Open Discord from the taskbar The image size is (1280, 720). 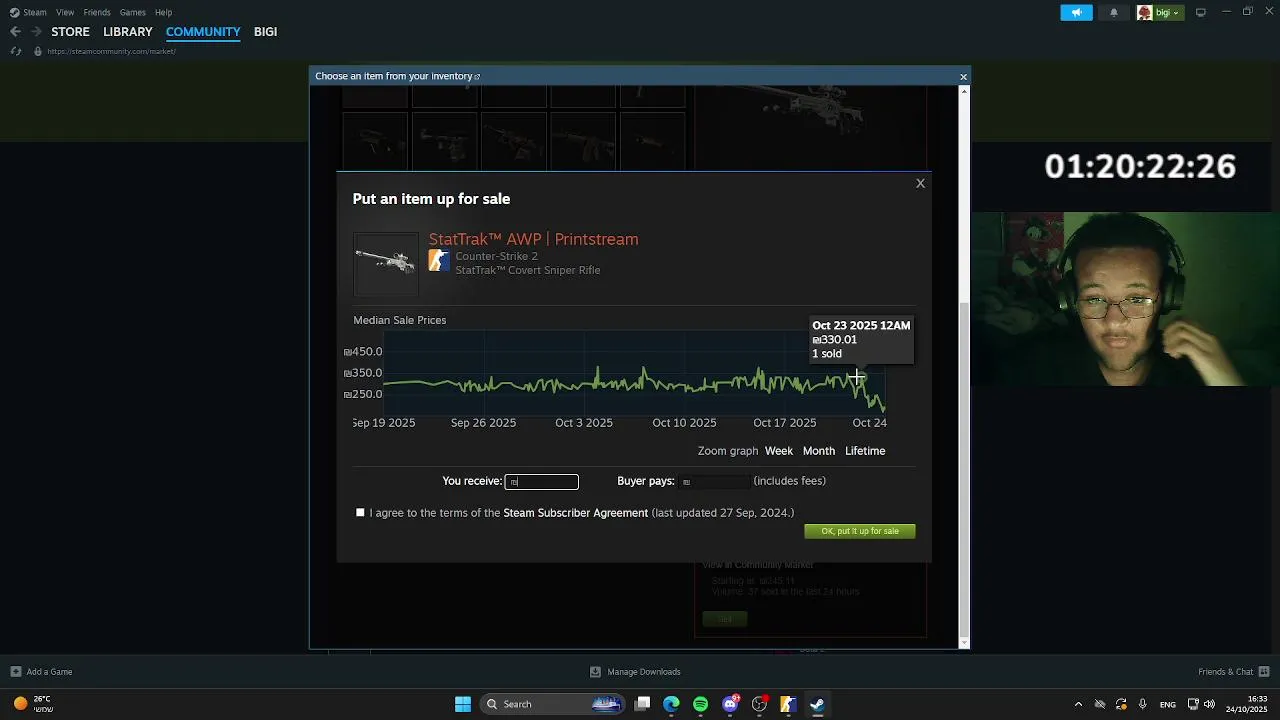730,704
